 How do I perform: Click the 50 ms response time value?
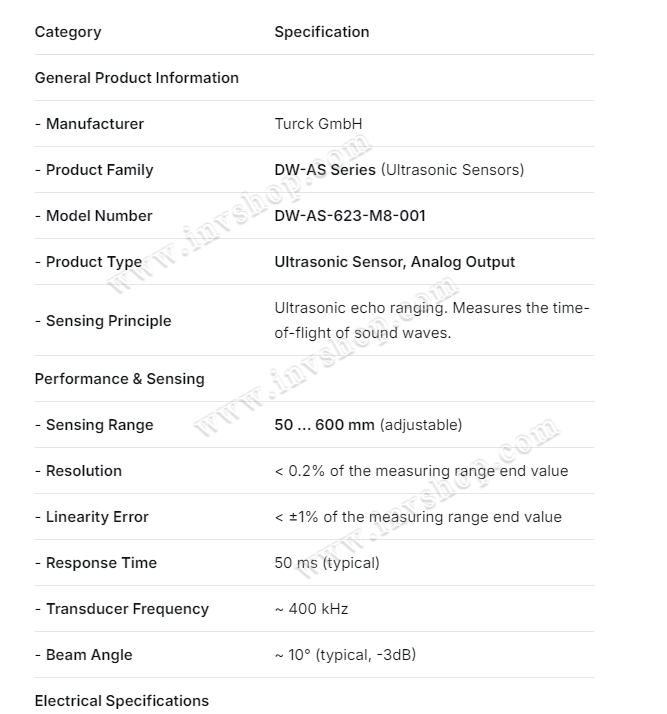(327, 563)
